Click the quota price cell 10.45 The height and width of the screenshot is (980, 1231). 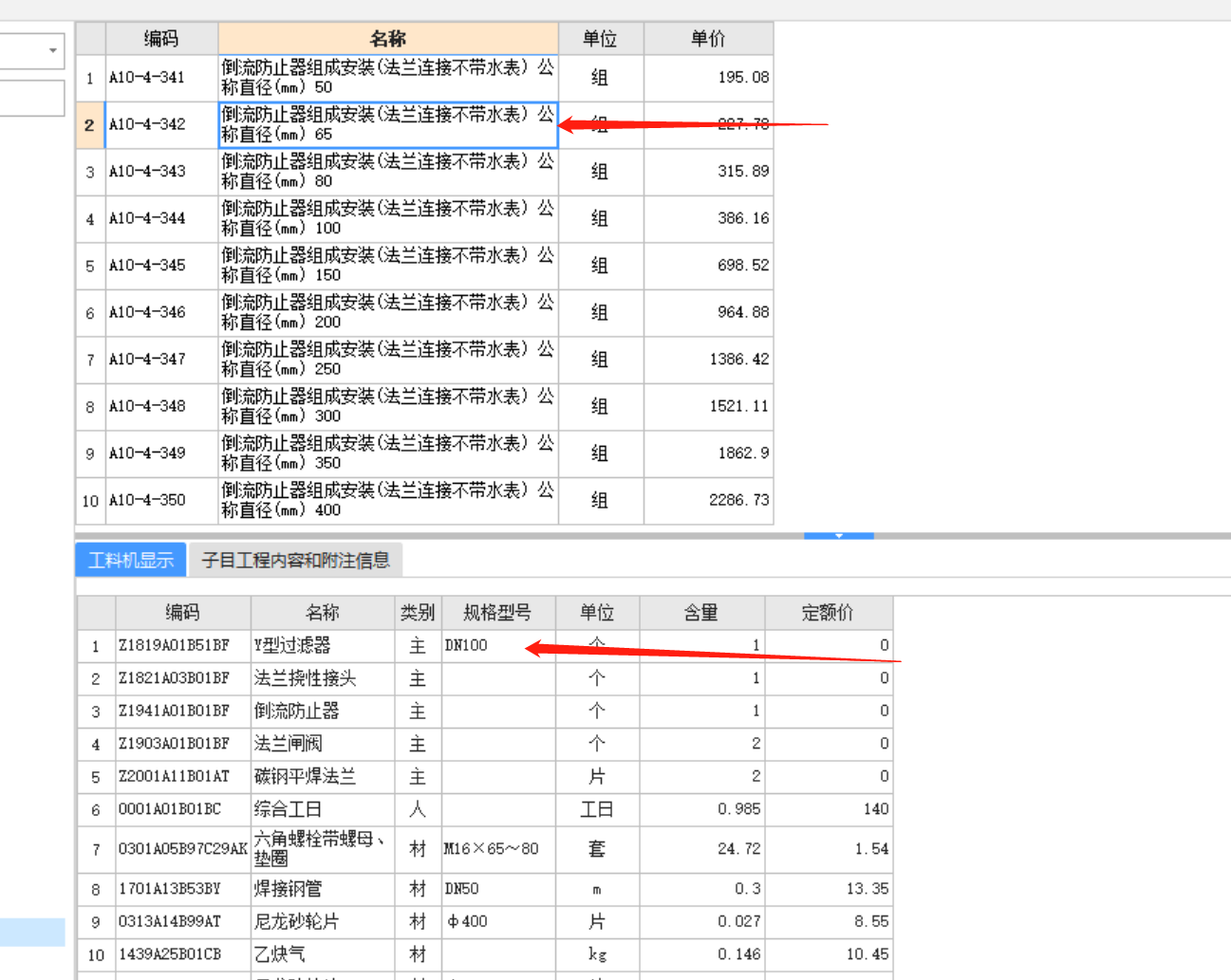pos(829,954)
